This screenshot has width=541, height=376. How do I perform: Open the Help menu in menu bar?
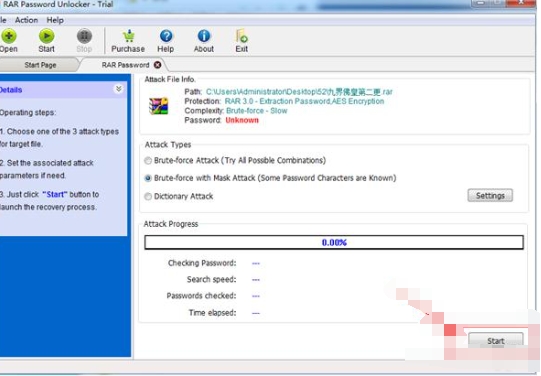(55, 20)
